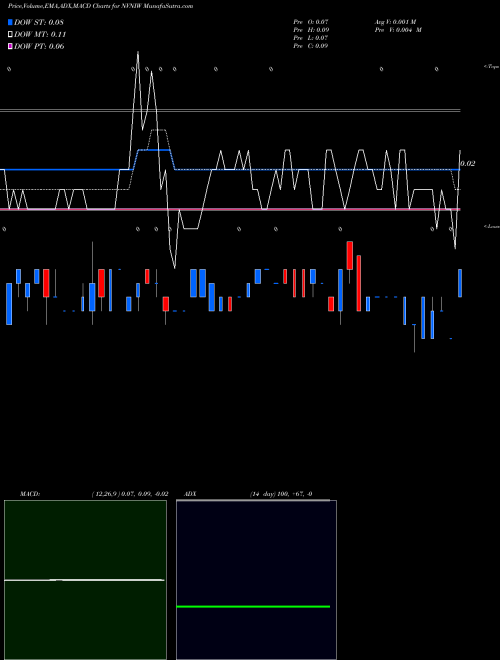The height and width of the screenshot is (660, 500).
Task: Click the green ADX line
Action: pos(253,607)
